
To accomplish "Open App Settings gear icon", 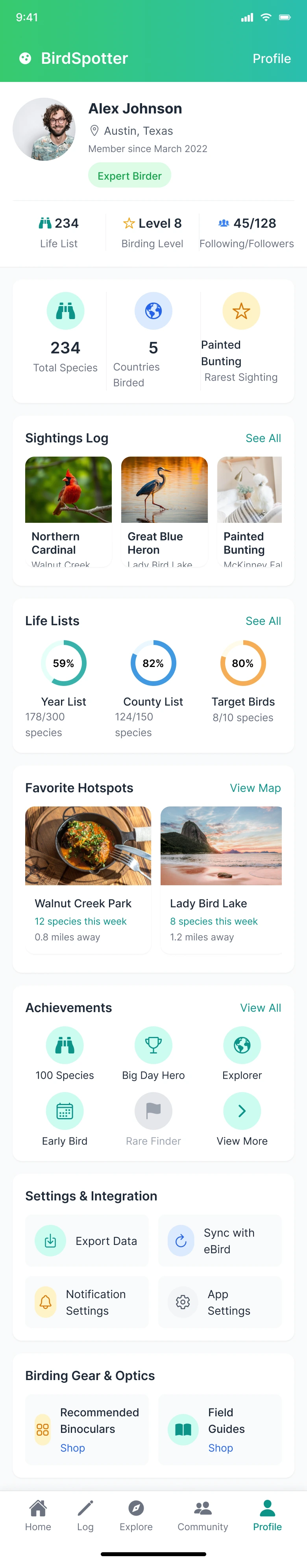I will pyautogui.click(x=182, y=1302).
